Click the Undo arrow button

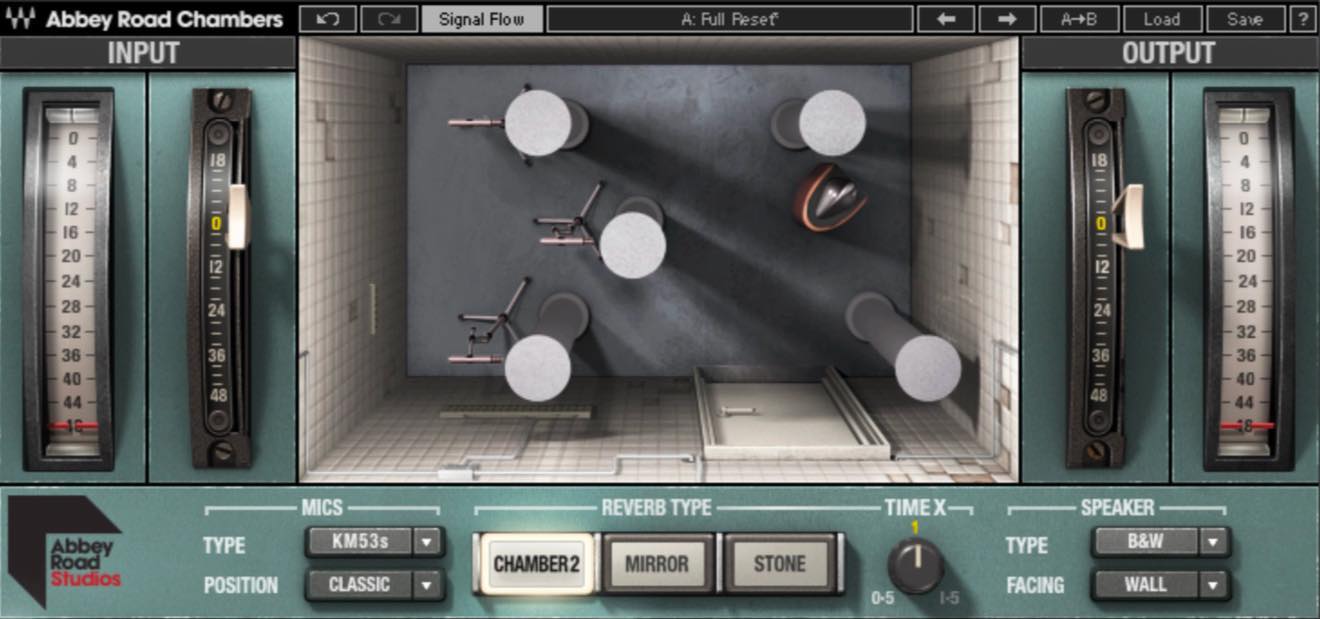[x=327, y=19]
